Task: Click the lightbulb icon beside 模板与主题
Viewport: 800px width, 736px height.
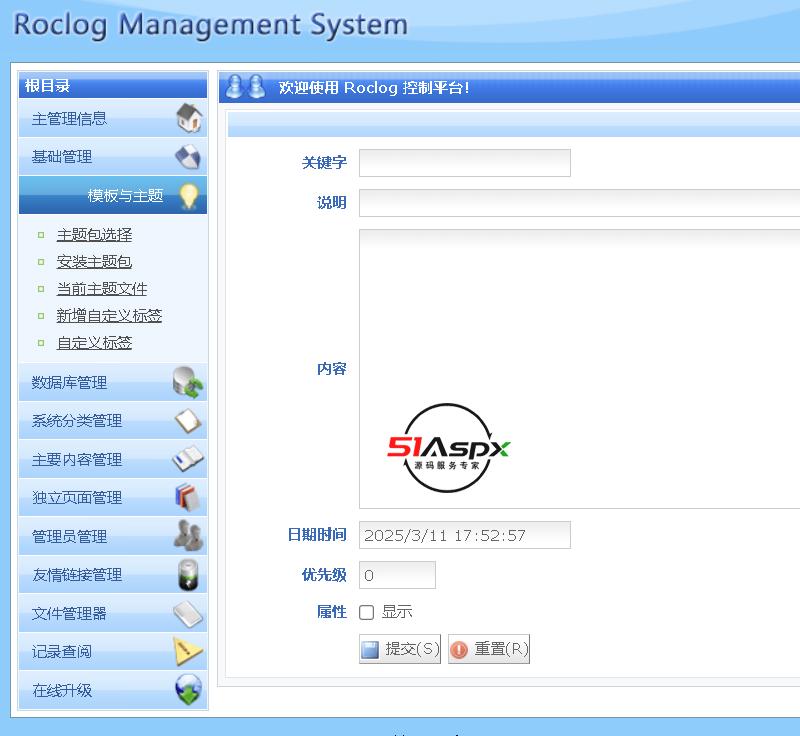Action: (x=189, y=196)
